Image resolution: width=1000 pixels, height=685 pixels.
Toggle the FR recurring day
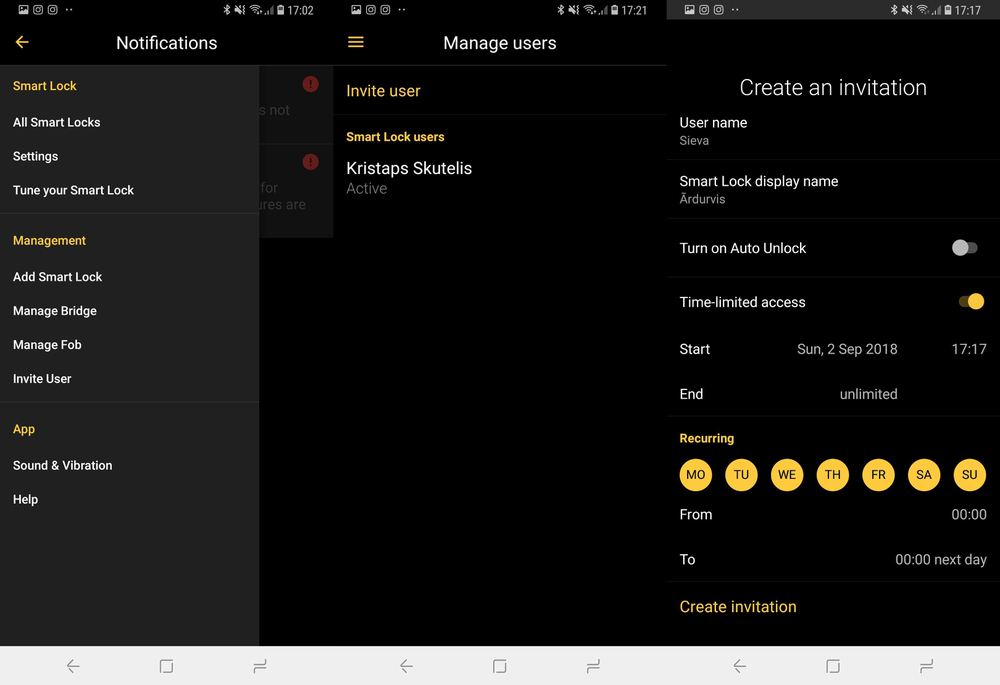[878, 475]
